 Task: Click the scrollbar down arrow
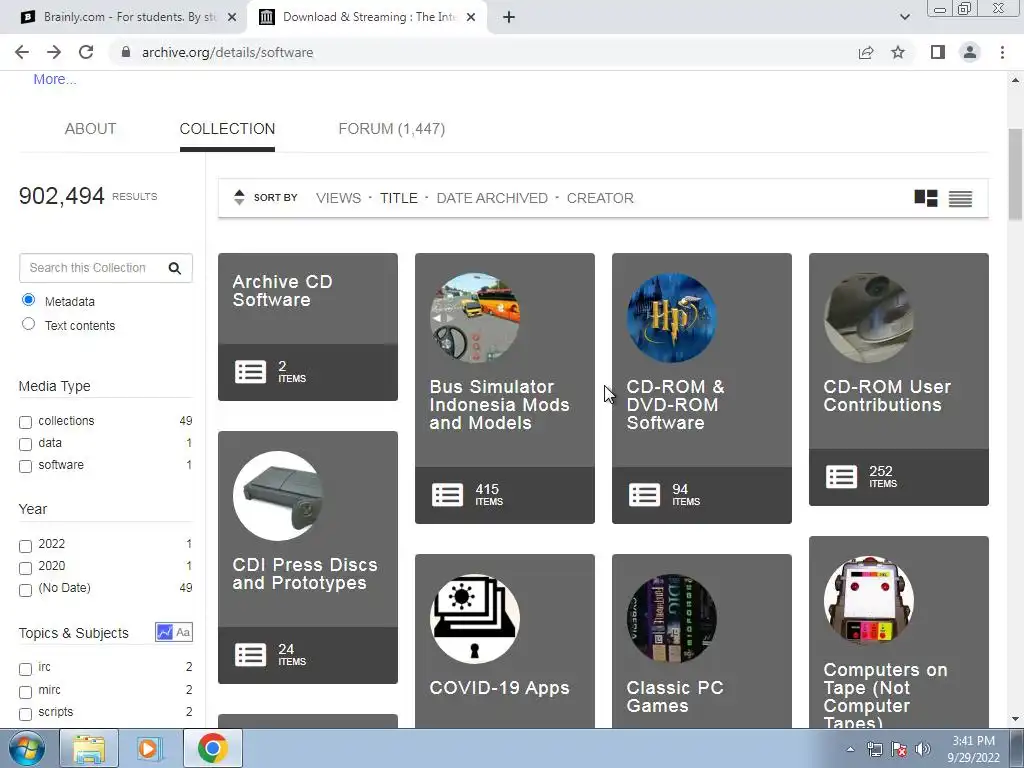coord(1014,719)
